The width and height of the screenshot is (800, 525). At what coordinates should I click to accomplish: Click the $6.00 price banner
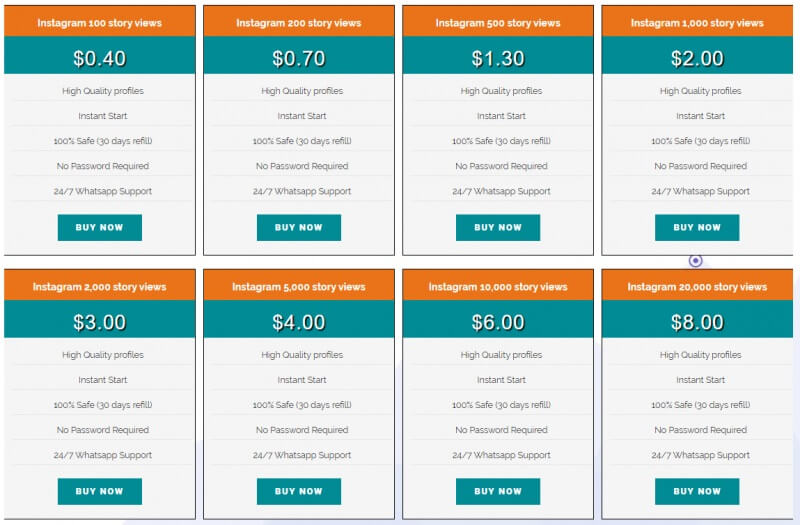coord(498,319)
